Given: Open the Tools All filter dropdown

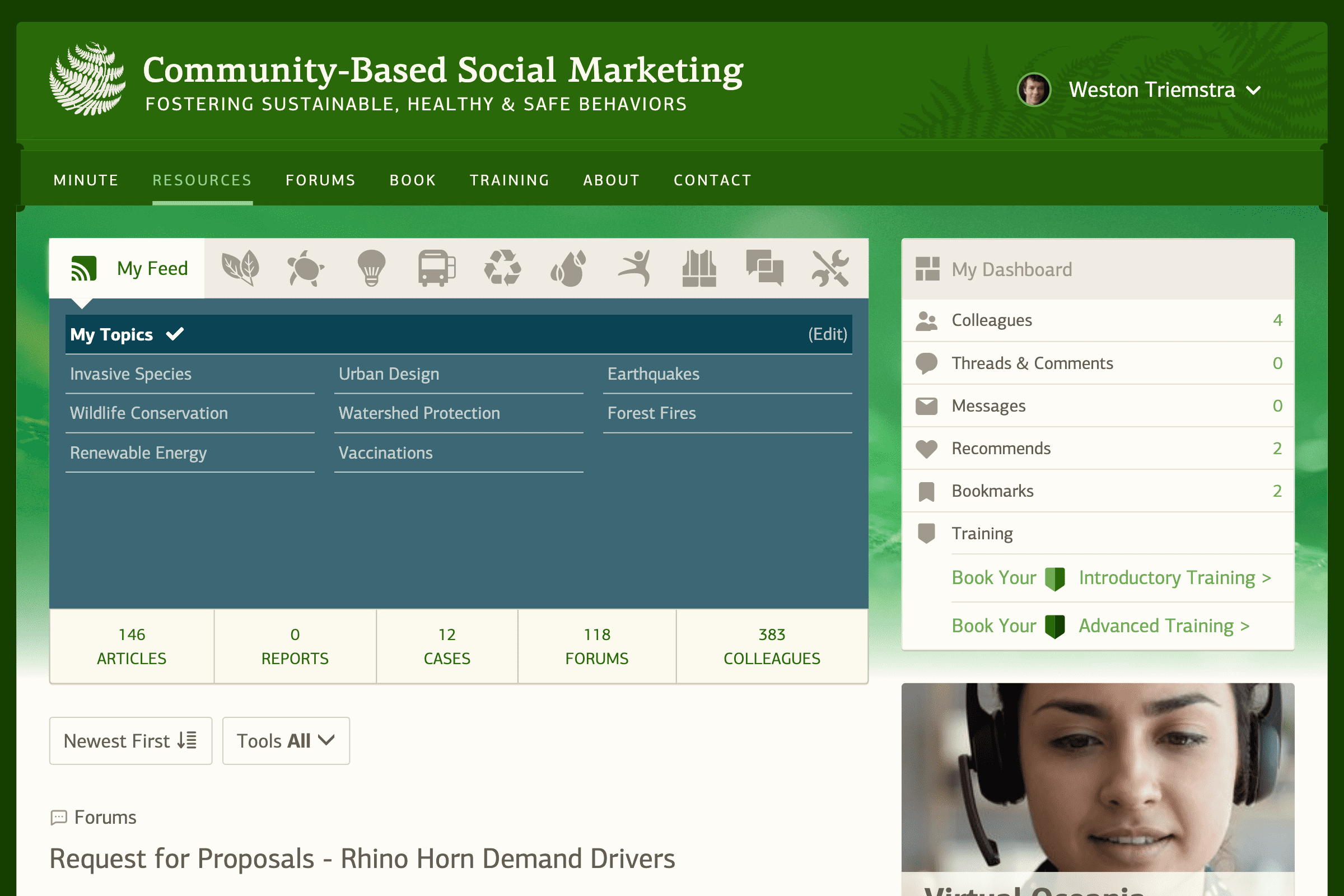Looking at the screenshot, I should coord(285,740).
